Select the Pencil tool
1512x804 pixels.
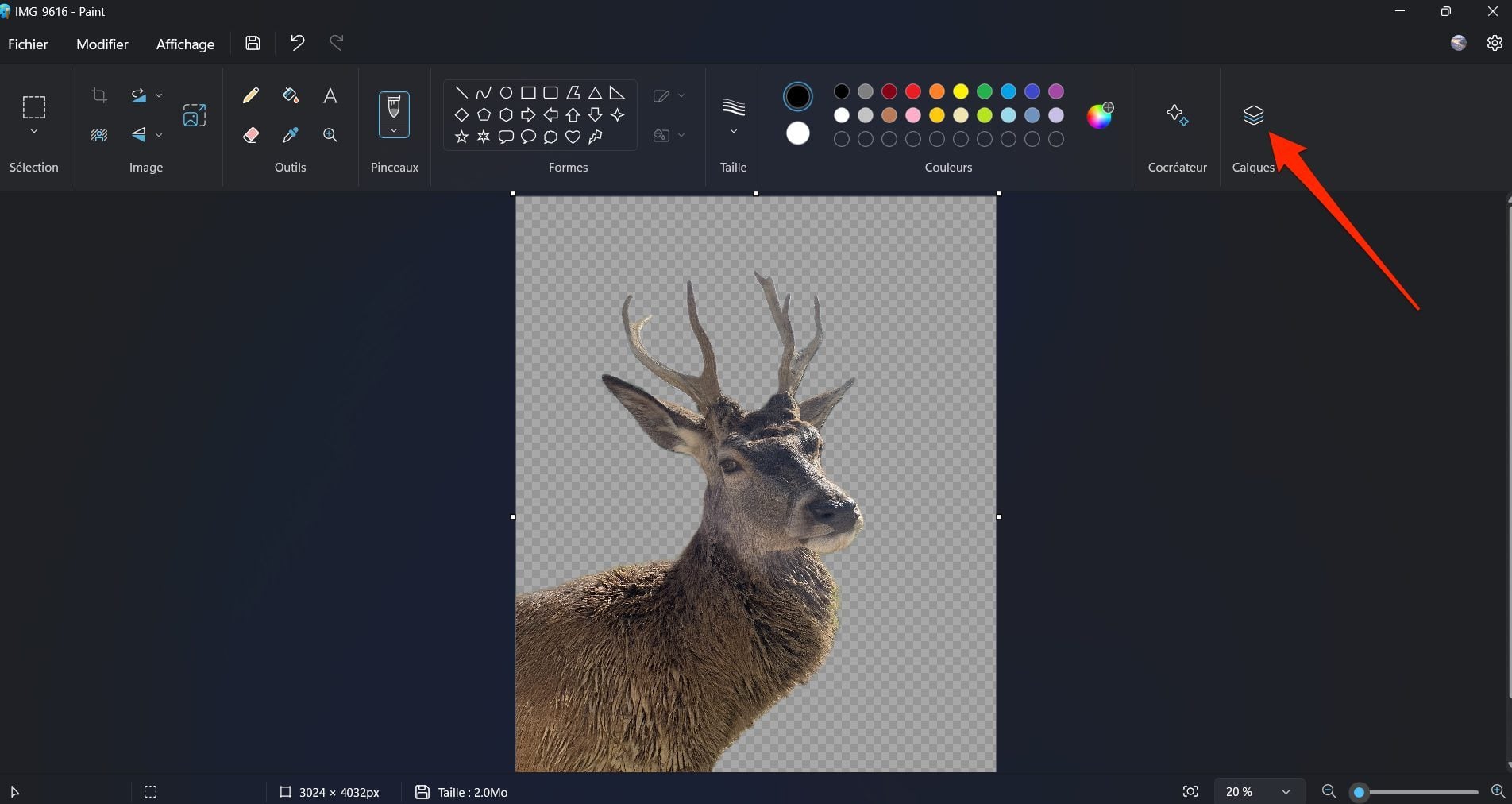tap(251, 96)
